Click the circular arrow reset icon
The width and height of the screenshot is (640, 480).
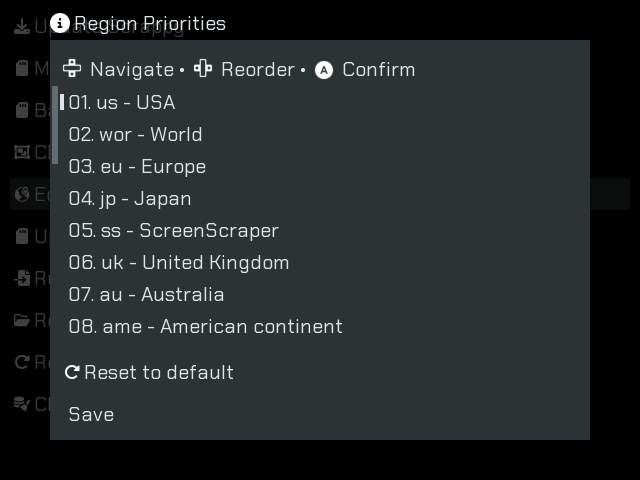tap(72, 373)
